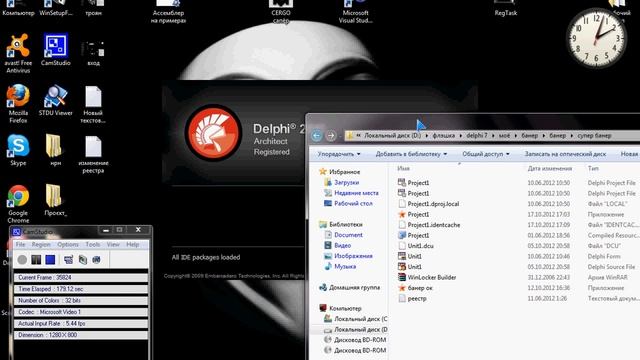Screen dimensions: 640x360
Task: Click CamStudio's Record button
Action: [22, 260]
